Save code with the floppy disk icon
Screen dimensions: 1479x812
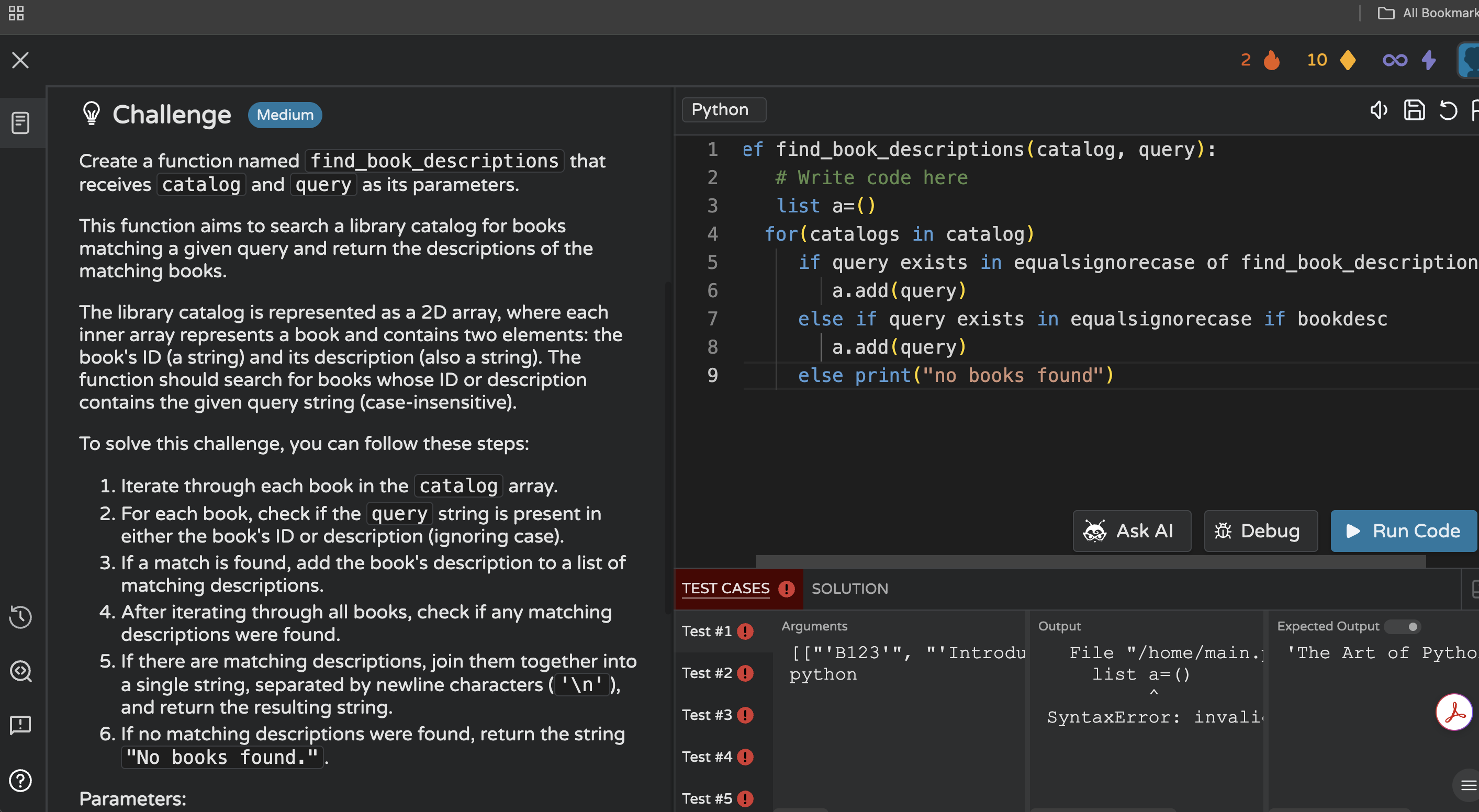[x=1414, y=109]
